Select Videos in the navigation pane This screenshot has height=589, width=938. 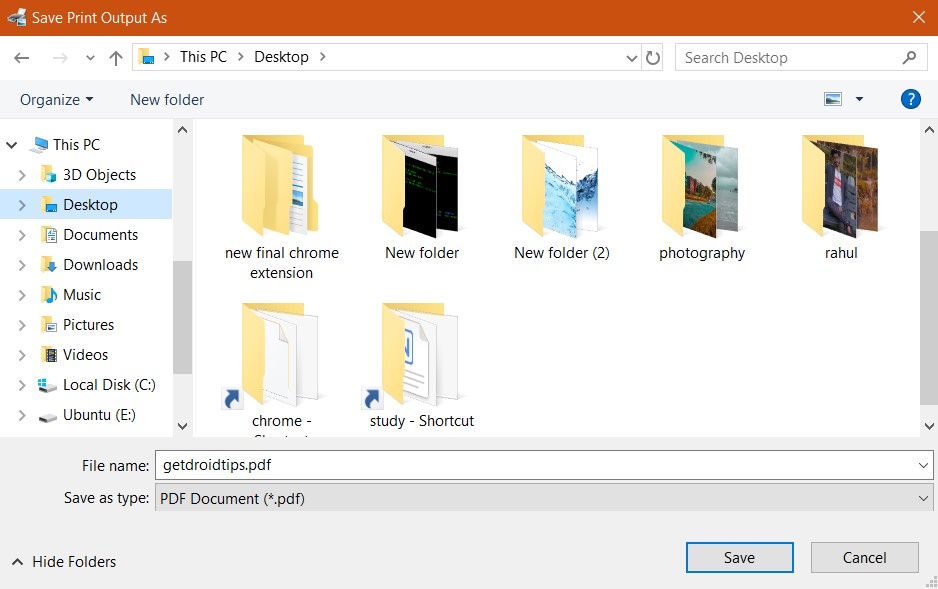tap(86, 355)
